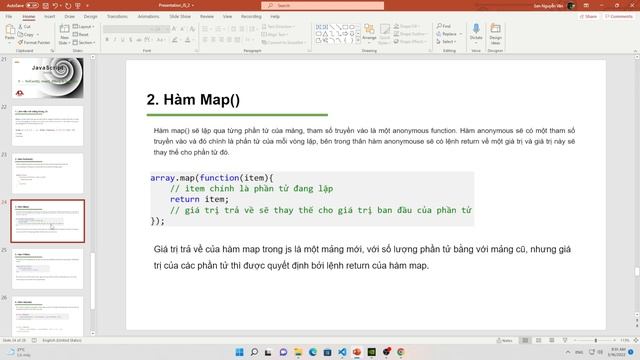The image size is (640, 360).
Task: Switch to Reading View icon
Action: [551, 340]
